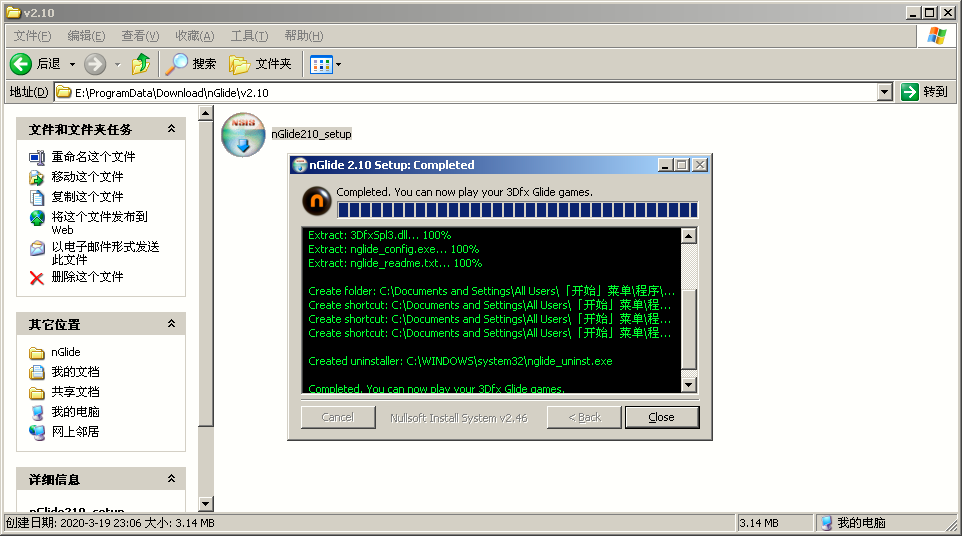Open 我的文档 (My Documents)
Image resolution: width=962 pixels, height=536 pixels.
click(75, 372)
